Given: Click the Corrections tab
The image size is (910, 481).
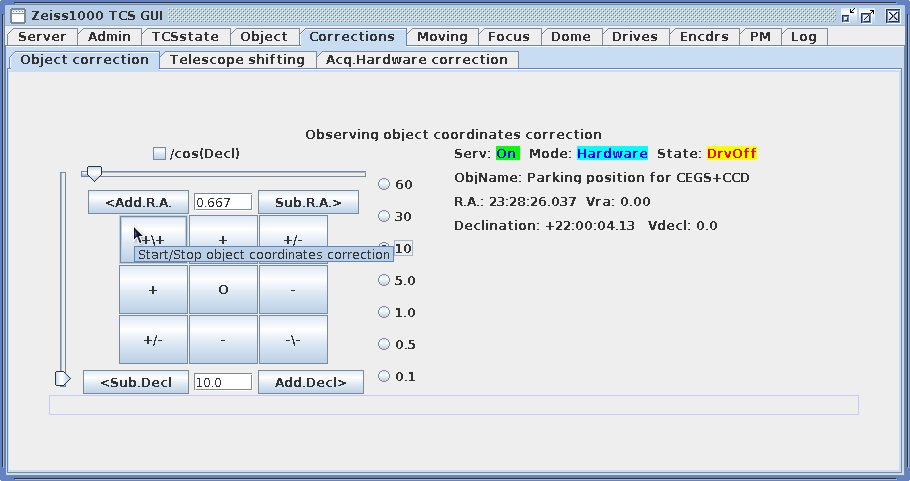Looking at the screenshot, I should [x=352, y=37].
